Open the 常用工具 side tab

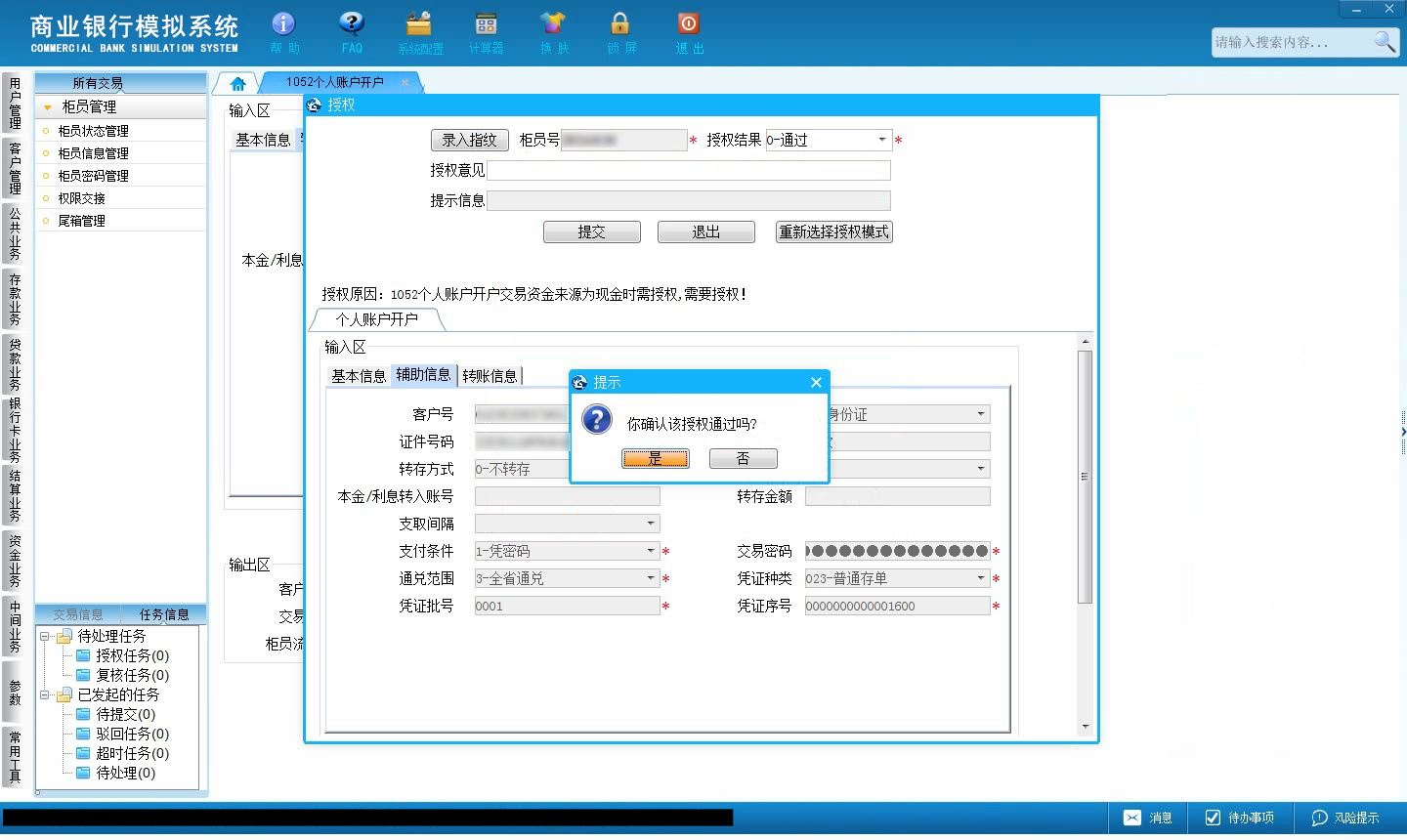coord(15,756)
